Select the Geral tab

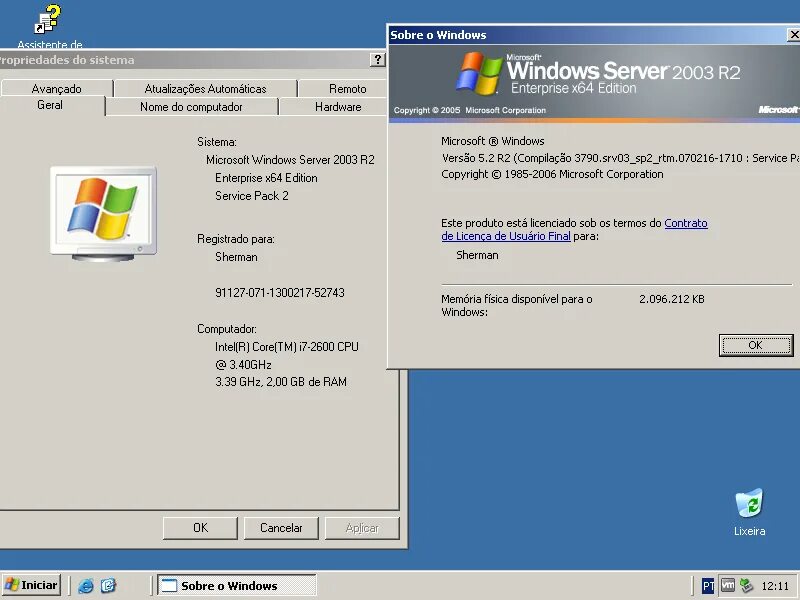tap(50, 105)
